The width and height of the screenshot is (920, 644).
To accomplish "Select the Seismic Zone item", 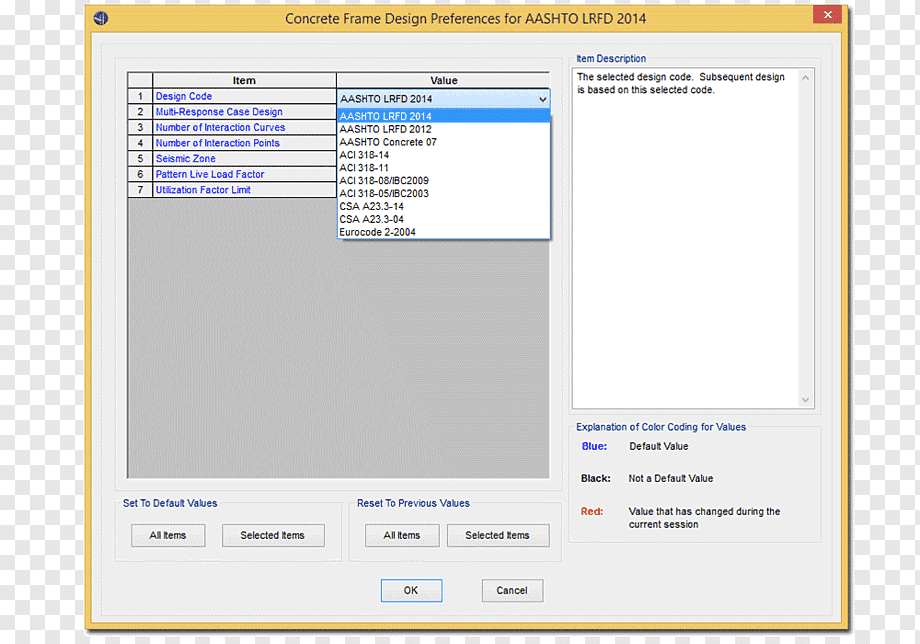I will [x=244, y=158].
